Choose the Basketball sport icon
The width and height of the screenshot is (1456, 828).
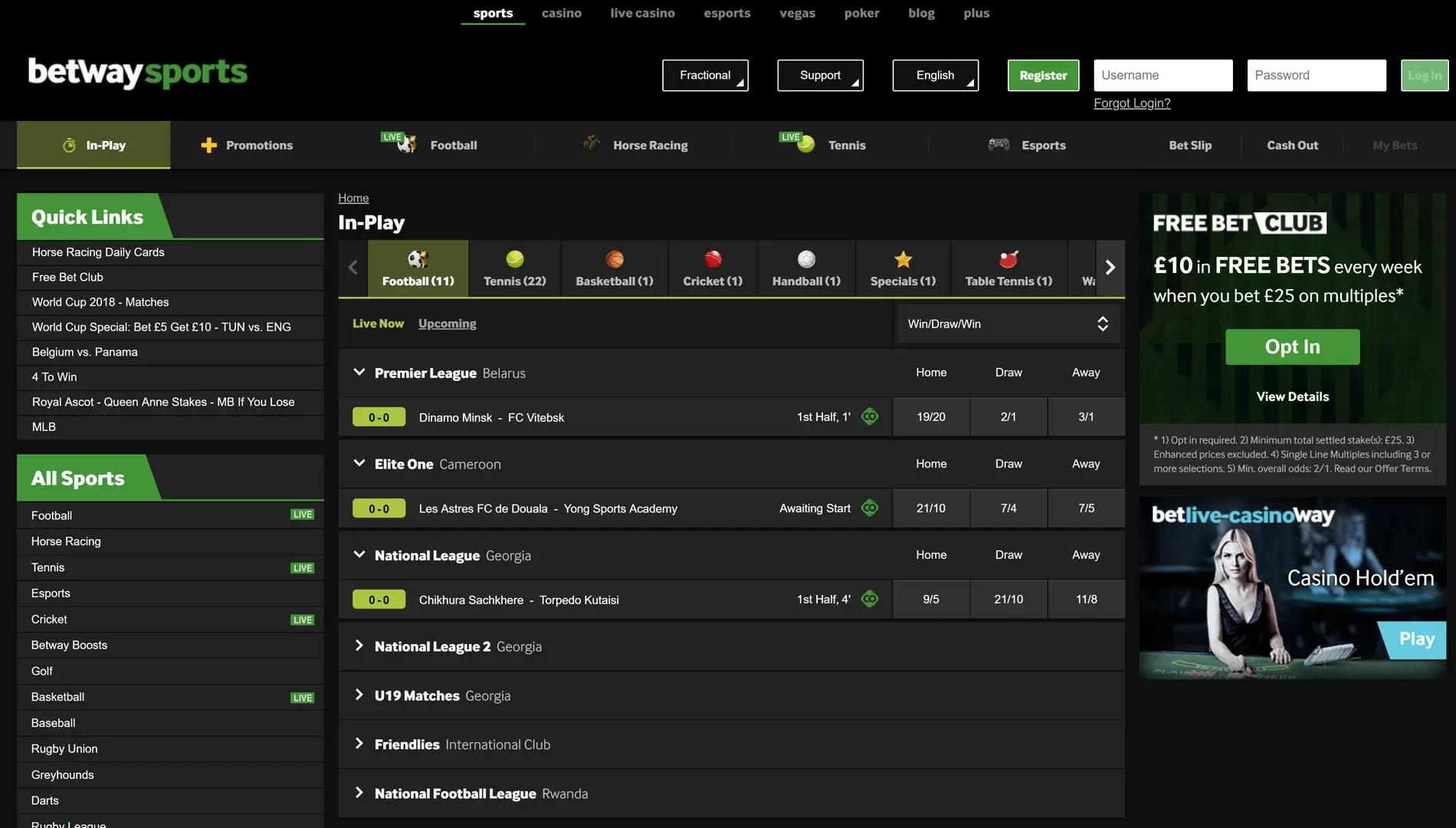coord(615,259)
